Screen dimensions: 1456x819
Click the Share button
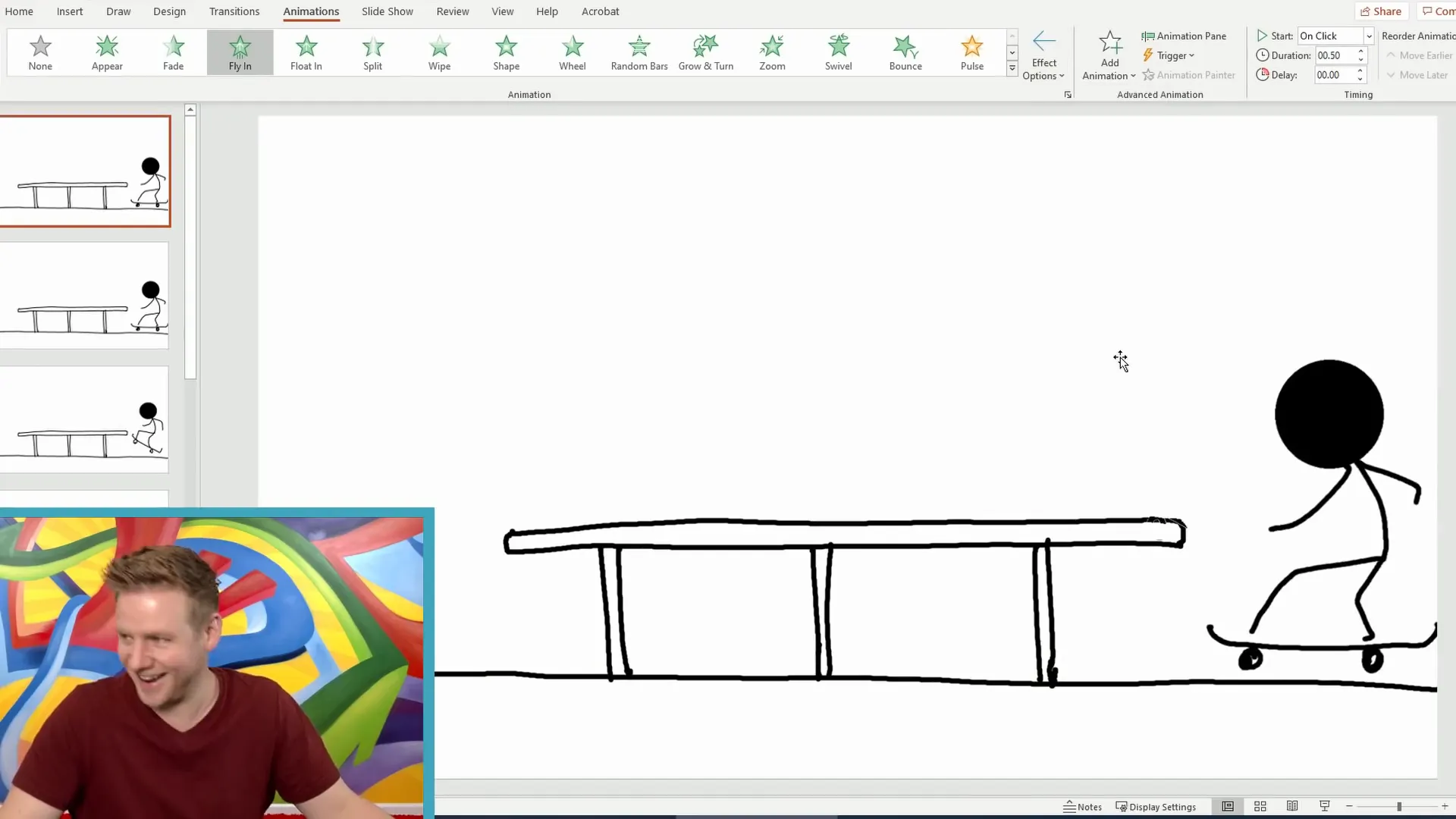(1381, 11)
